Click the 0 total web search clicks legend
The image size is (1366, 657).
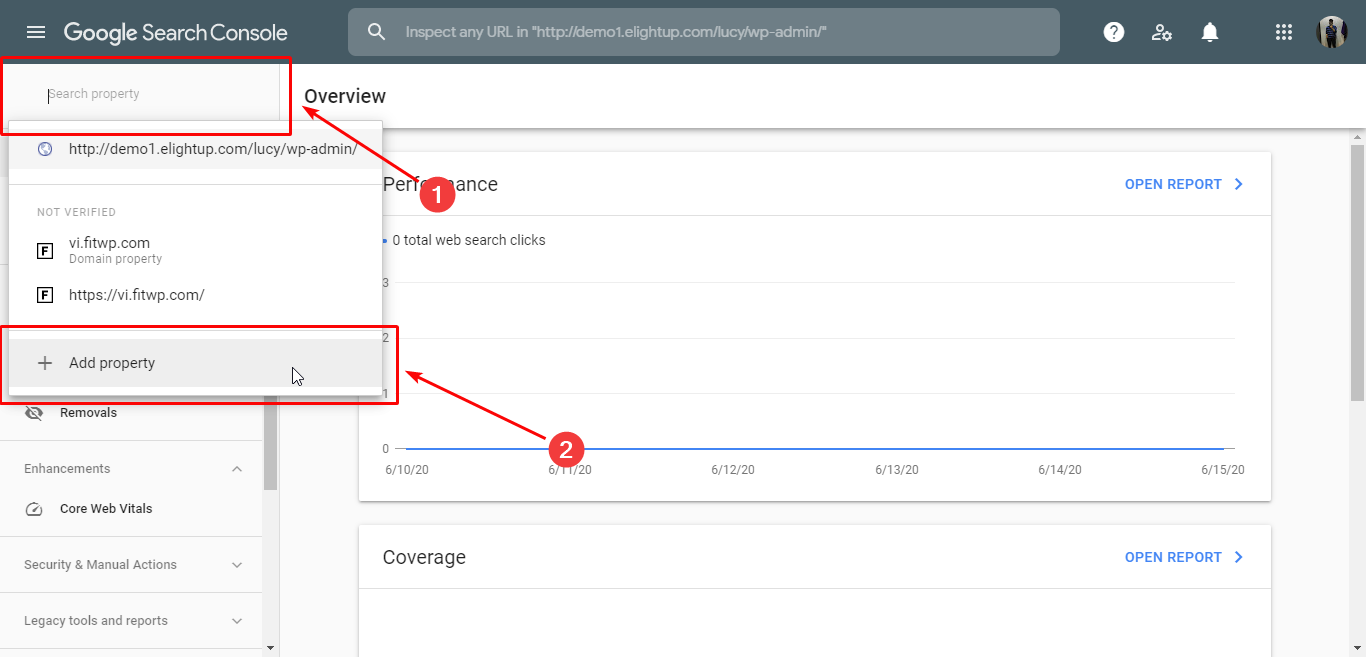464,240
